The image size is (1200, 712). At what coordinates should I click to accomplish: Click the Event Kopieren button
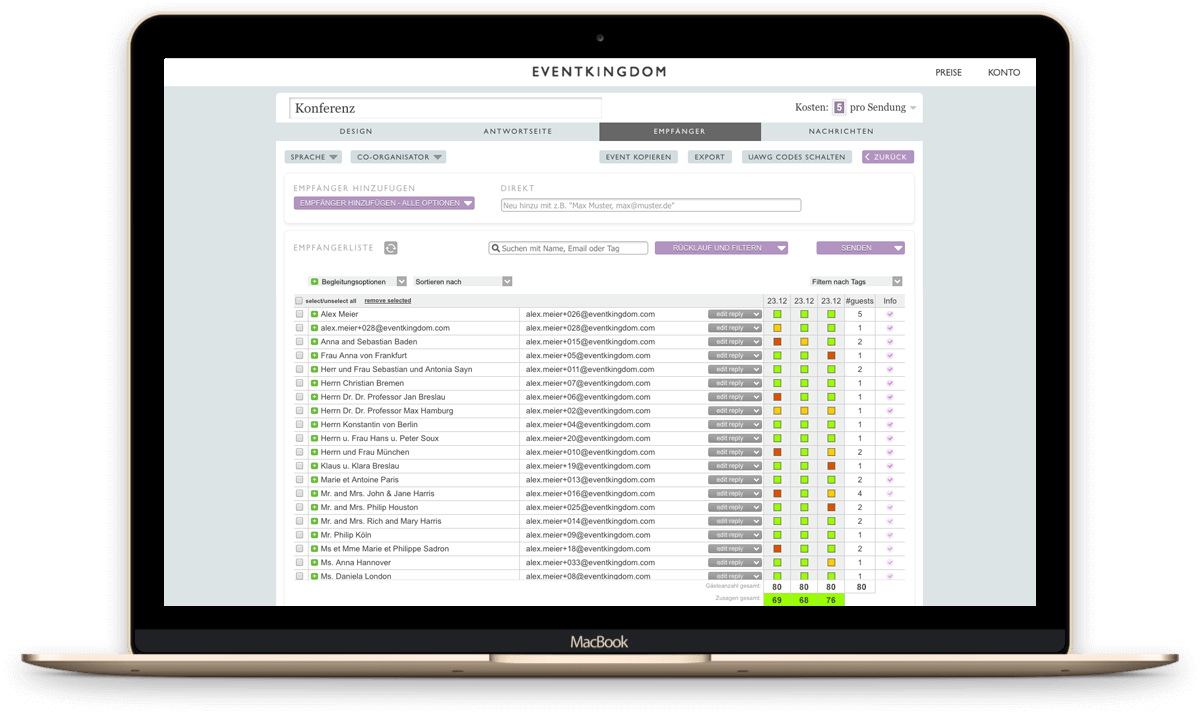click(638, 157)
